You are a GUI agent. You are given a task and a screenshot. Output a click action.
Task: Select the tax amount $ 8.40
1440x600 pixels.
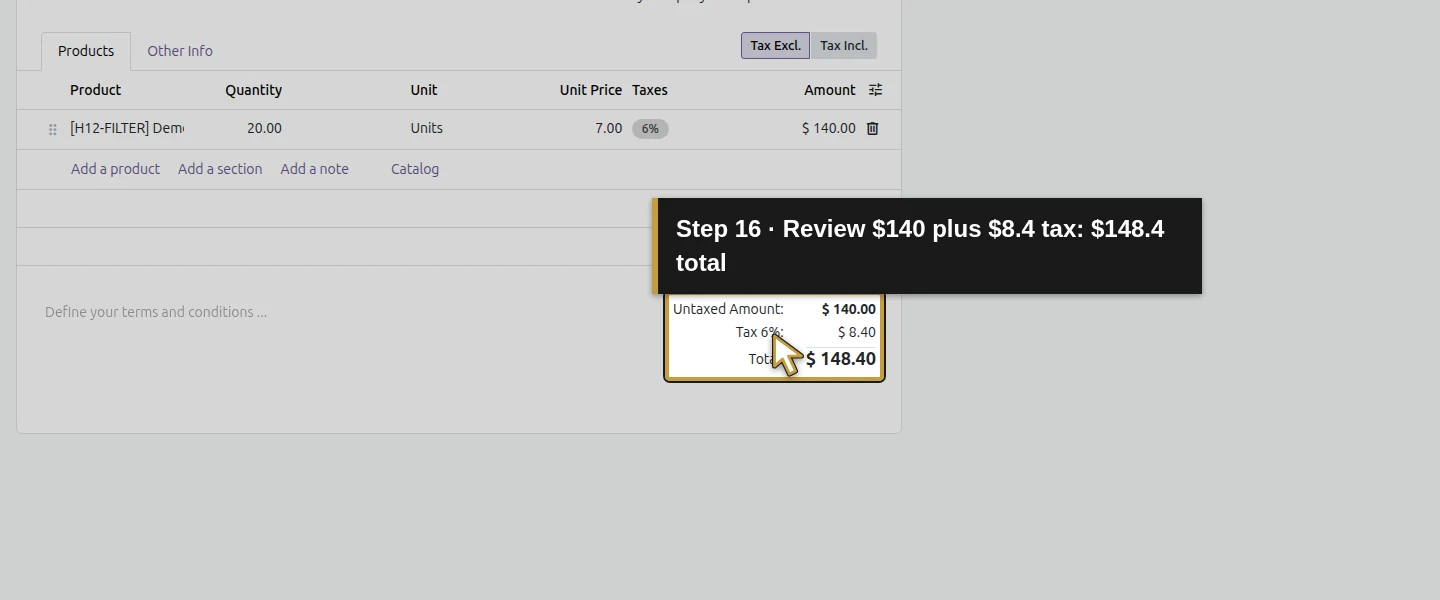(x=856, y=332)
